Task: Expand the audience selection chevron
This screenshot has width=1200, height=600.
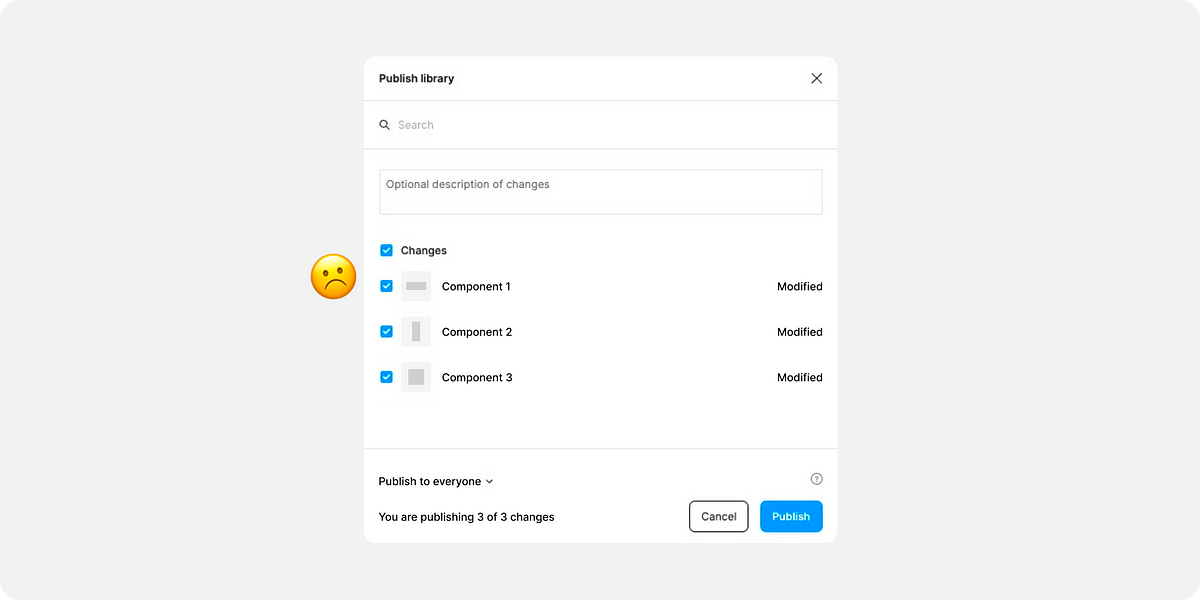Action: pos(489,481)
